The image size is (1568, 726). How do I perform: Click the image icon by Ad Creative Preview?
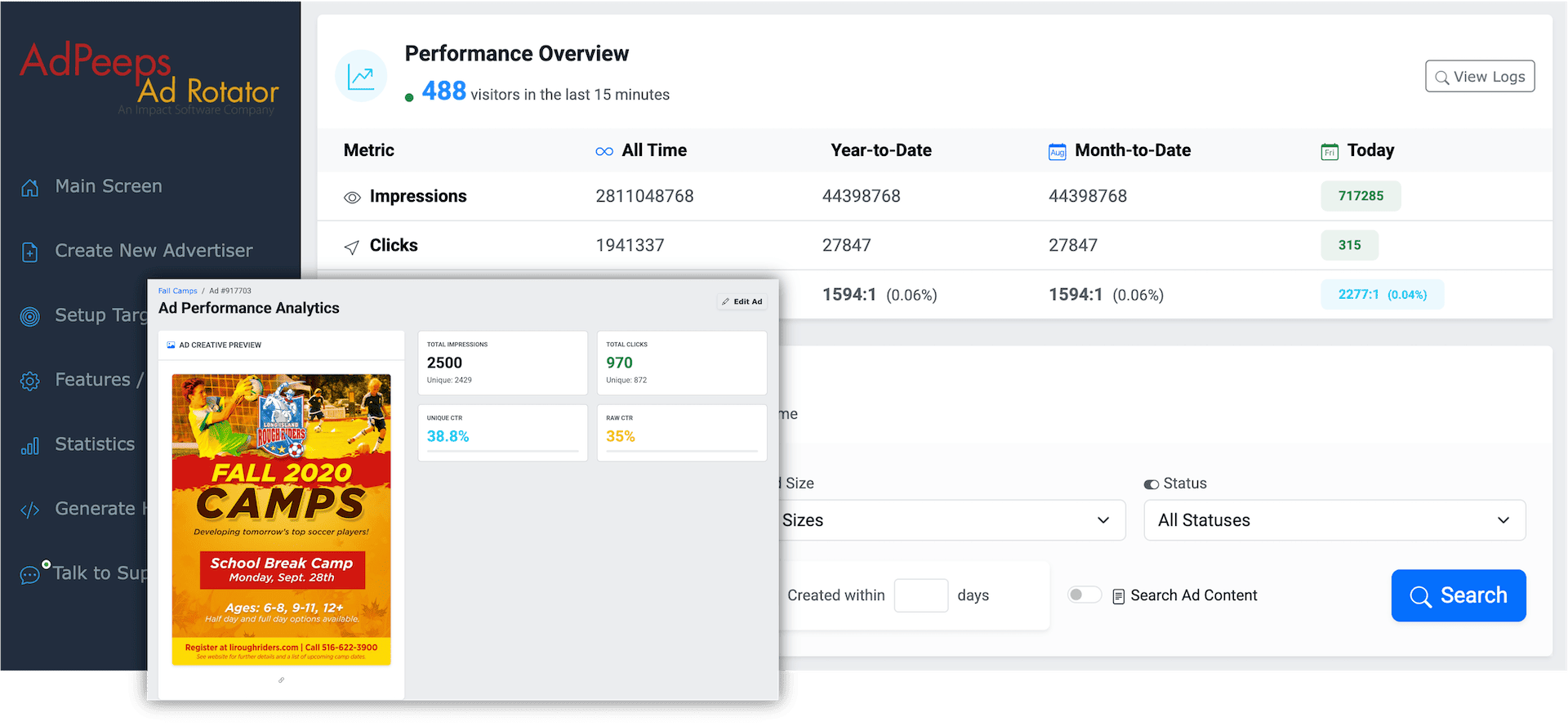tap(171, 345)
